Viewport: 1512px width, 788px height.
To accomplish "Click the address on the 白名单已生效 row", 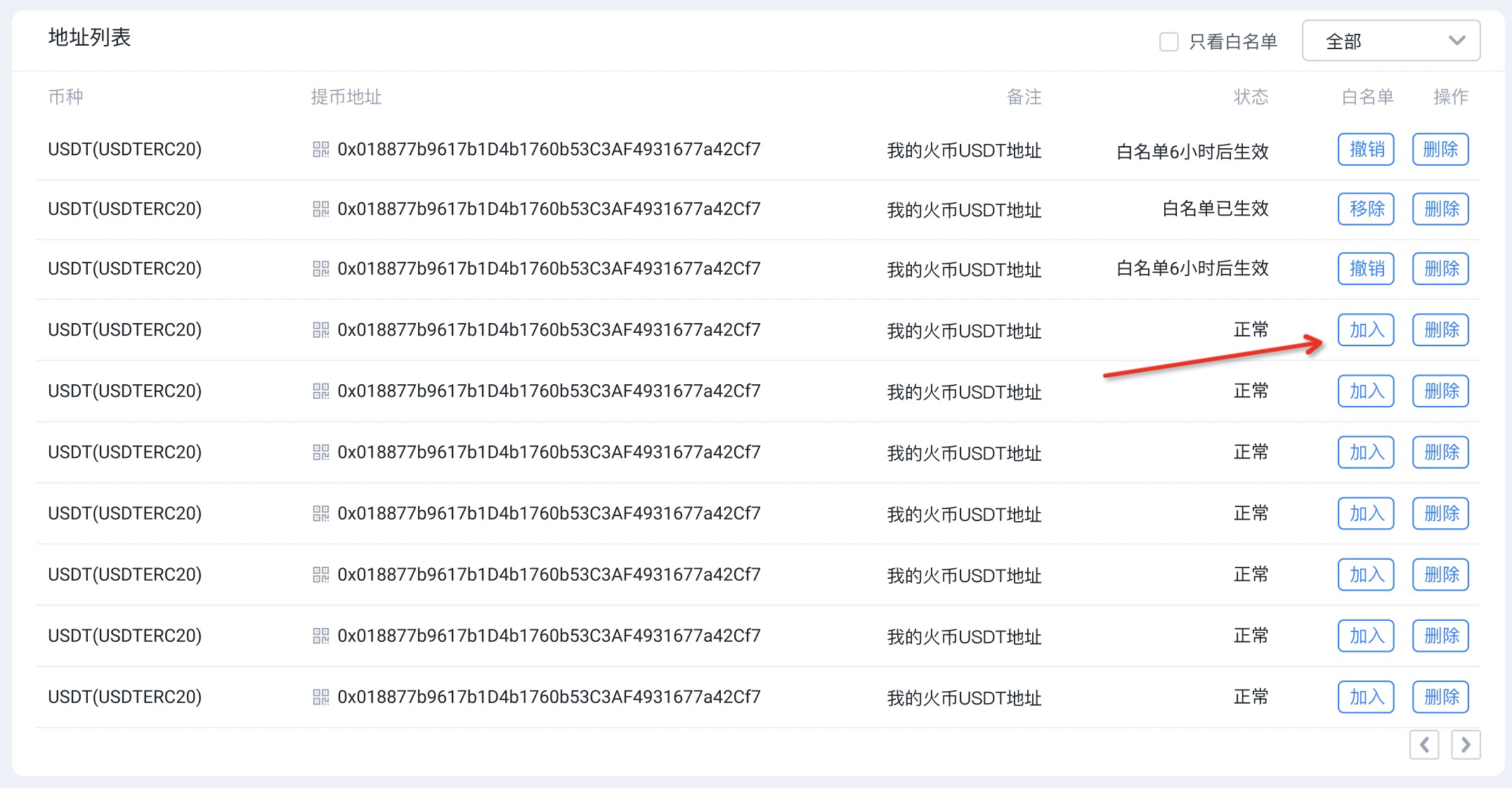I will click(549, 209).
